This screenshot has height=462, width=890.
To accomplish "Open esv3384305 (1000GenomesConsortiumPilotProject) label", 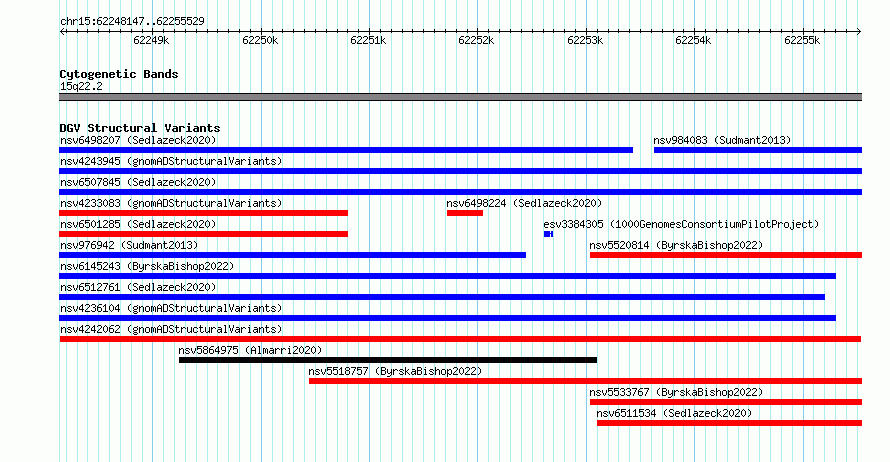I will 681,224.
